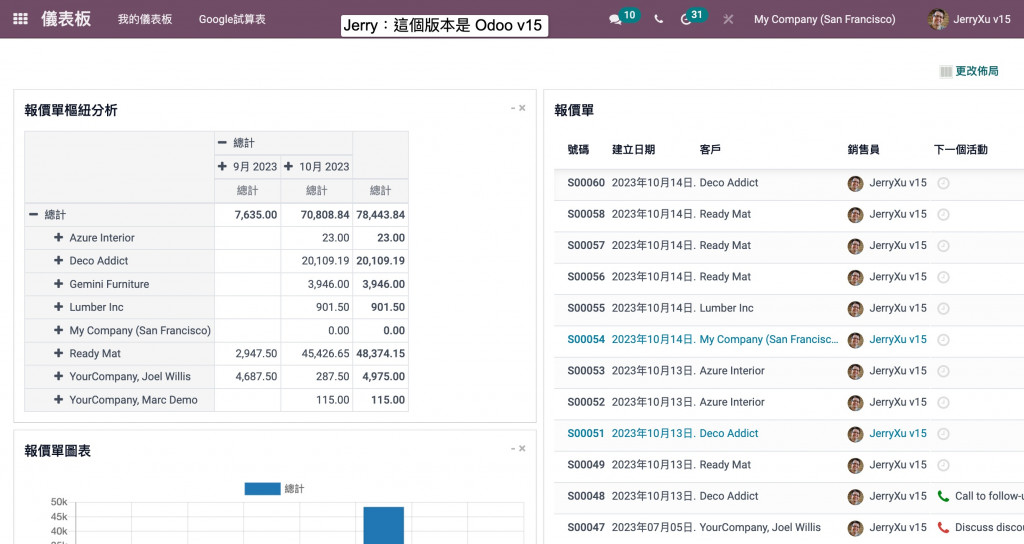The height and width of the screenshot is (544, 1024).
Task: Sort list by 建立日期 column header
Action: click(633, 150)
